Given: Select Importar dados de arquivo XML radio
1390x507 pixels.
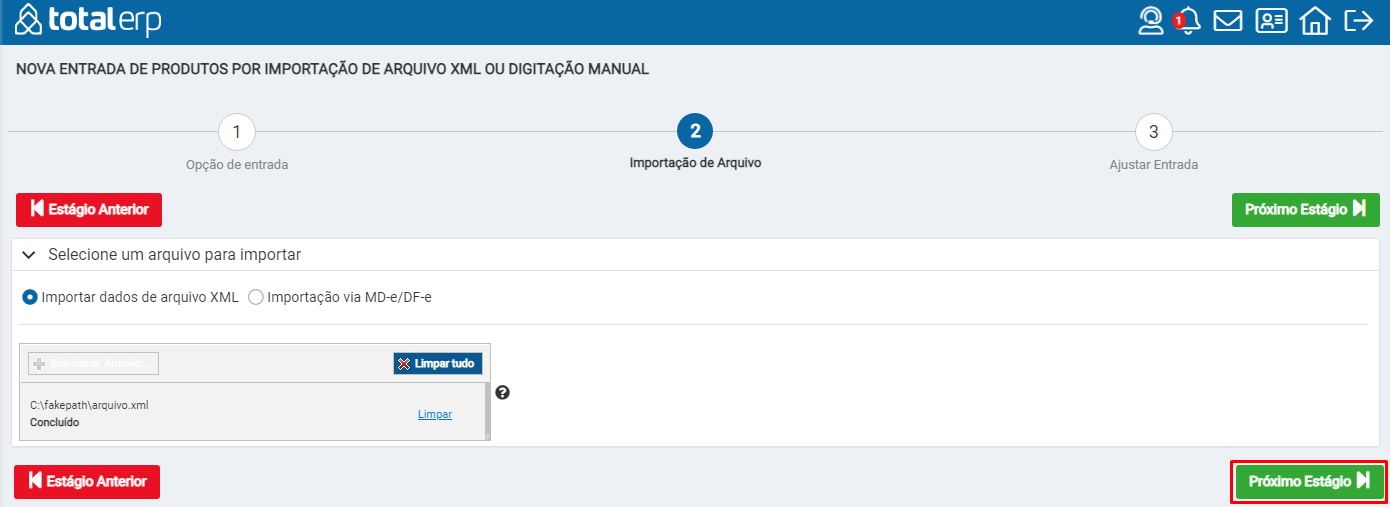Looking at the screenshot, I should pos(30,297).
